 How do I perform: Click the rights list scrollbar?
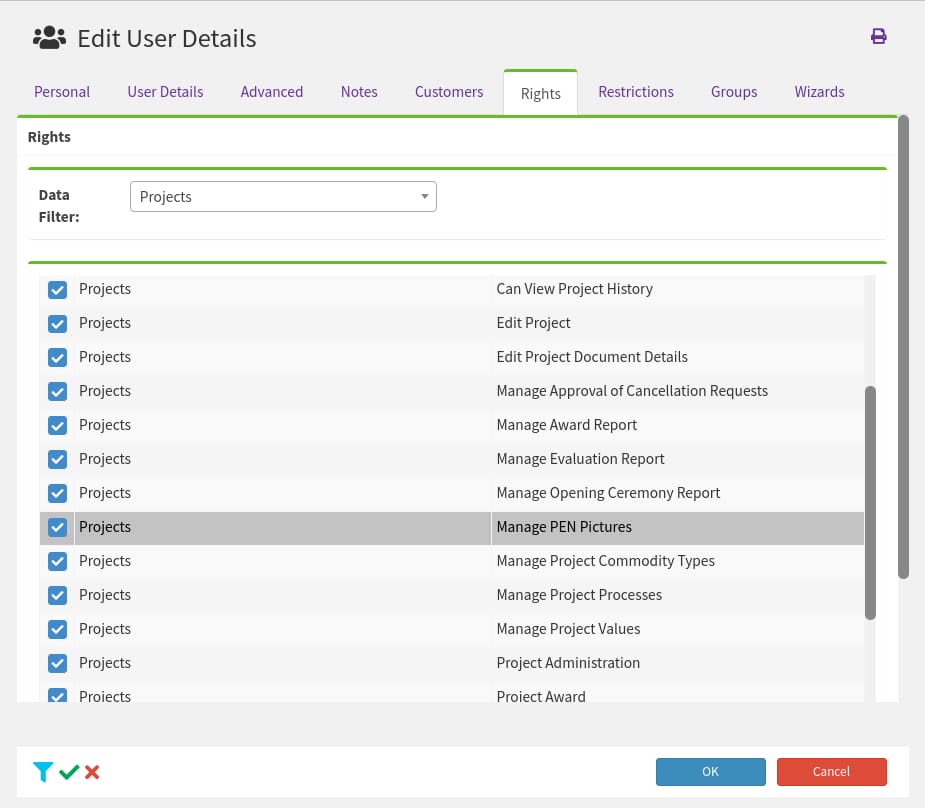[869, 500]
